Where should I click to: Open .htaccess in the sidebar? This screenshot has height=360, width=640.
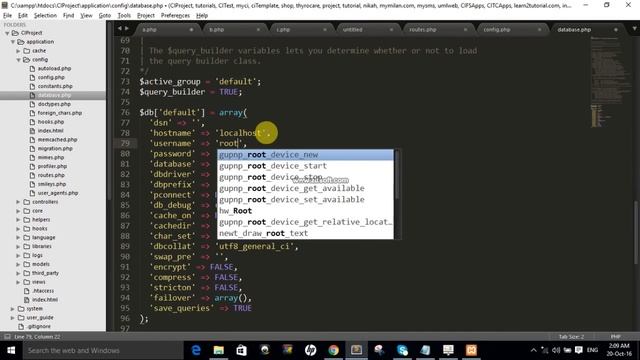tap(43, 291)
